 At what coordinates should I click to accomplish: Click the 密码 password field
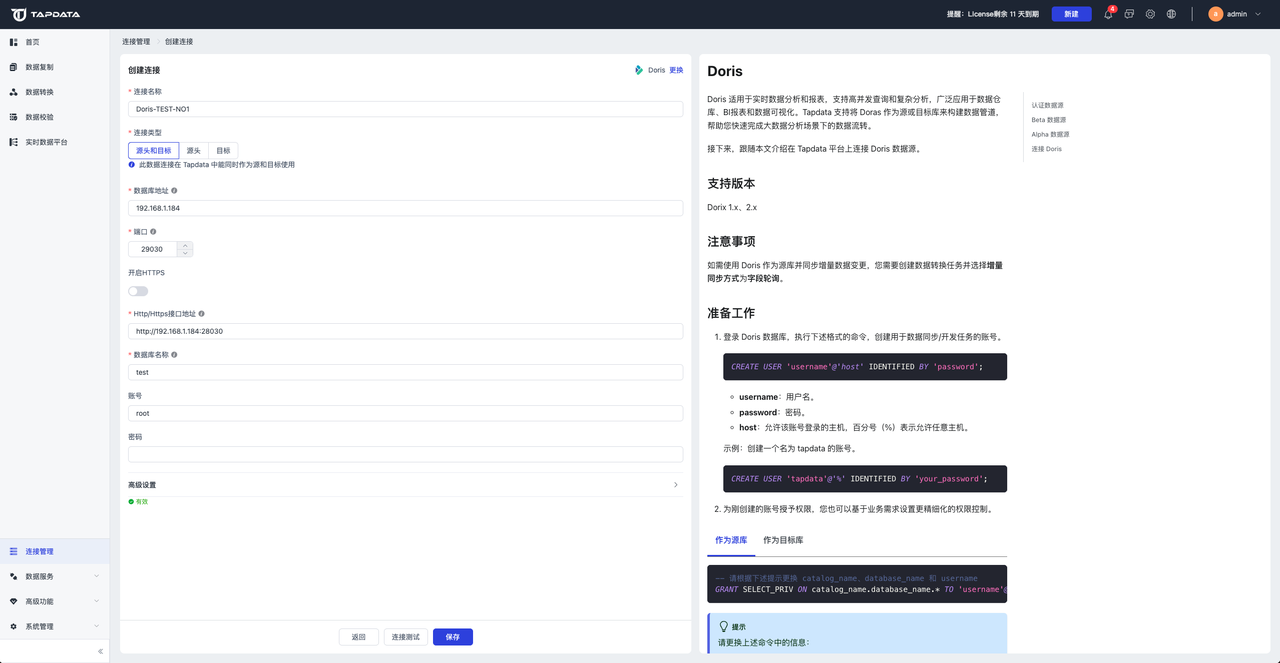coord(405,454)
